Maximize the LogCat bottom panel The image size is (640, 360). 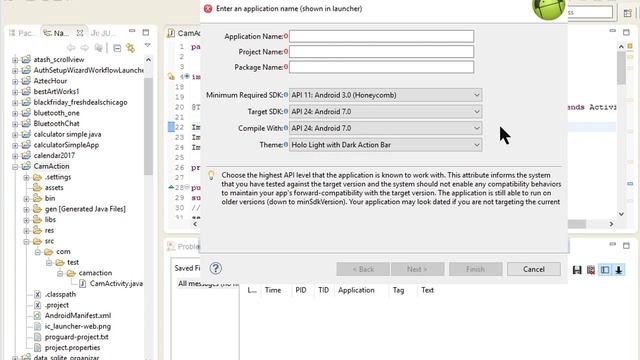click(627, 246)
